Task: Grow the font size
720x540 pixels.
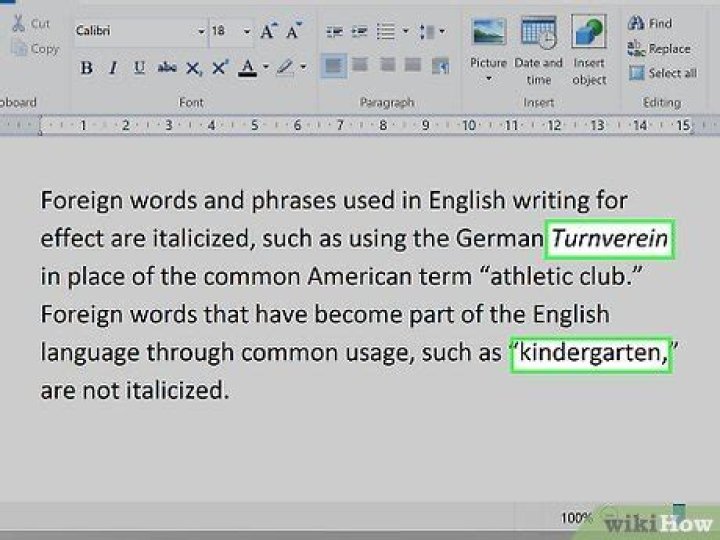Action: (269, 31)
